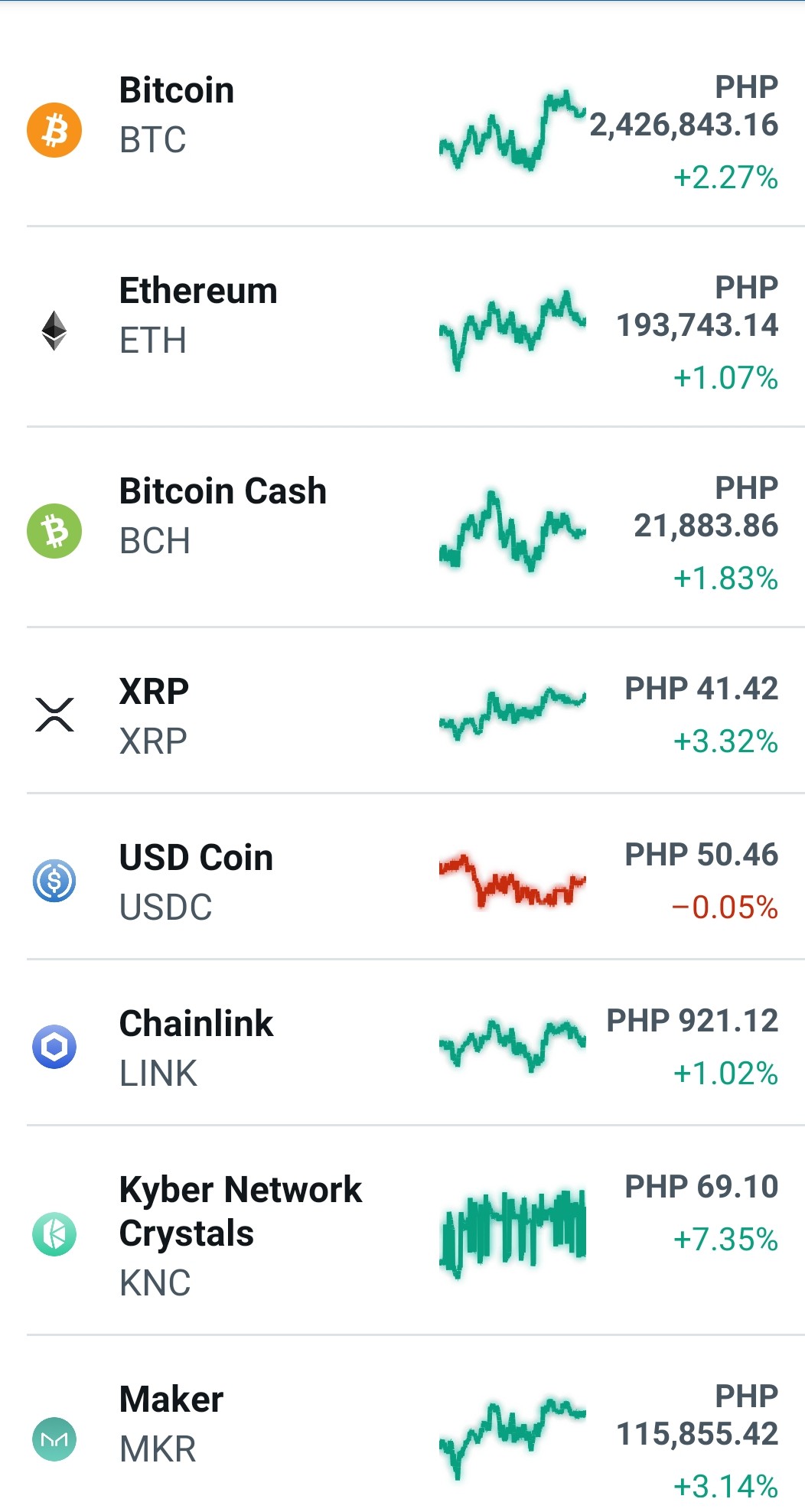Tap the green Bitcoin Cash icon
The width and height of the screenshot is (805, 1512).
click(x=54, y=531)
